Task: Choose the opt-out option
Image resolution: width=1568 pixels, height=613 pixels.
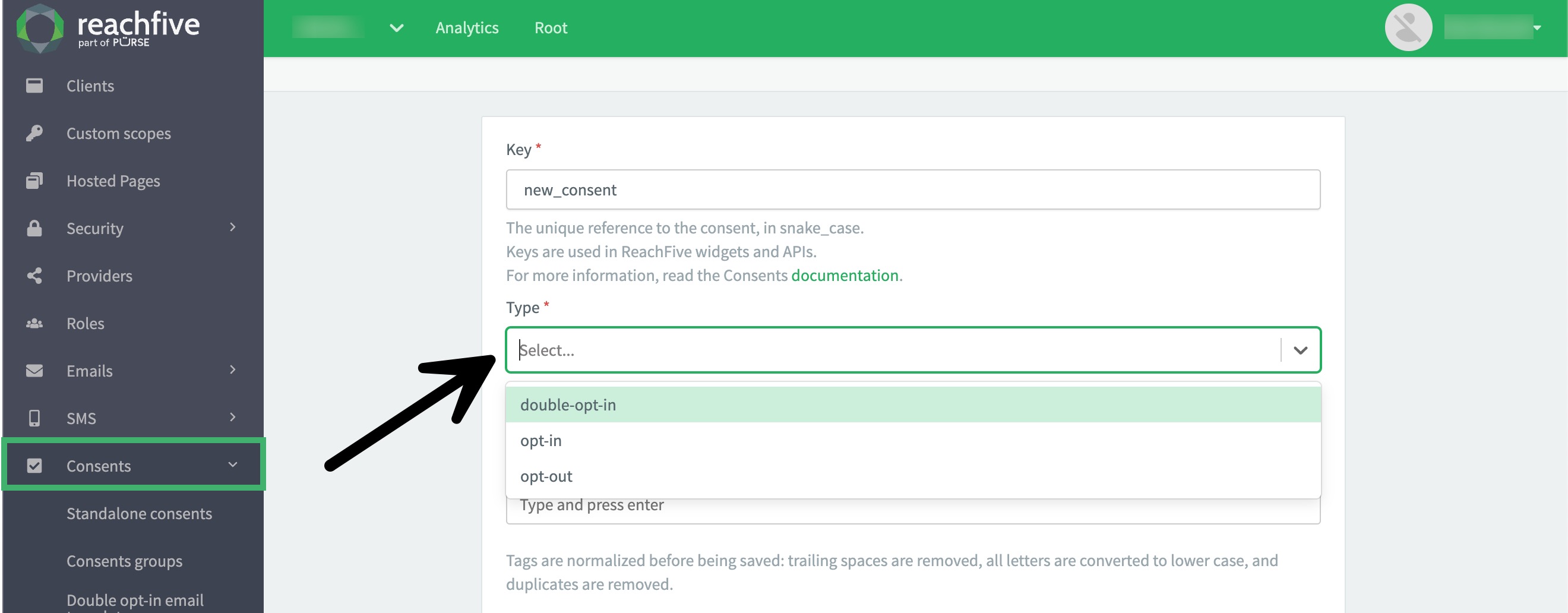Action: coord(913,476)
